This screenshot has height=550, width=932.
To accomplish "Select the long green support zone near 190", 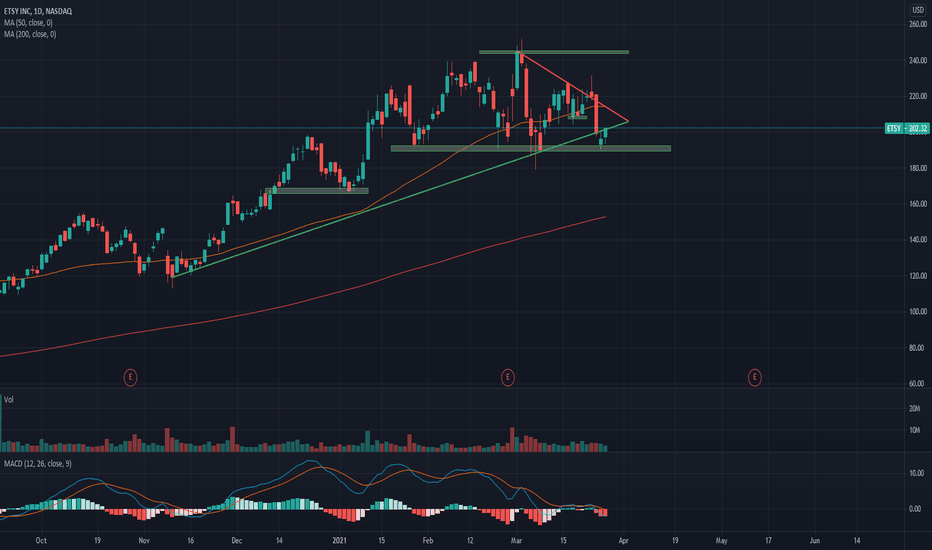I will [531, 149].
